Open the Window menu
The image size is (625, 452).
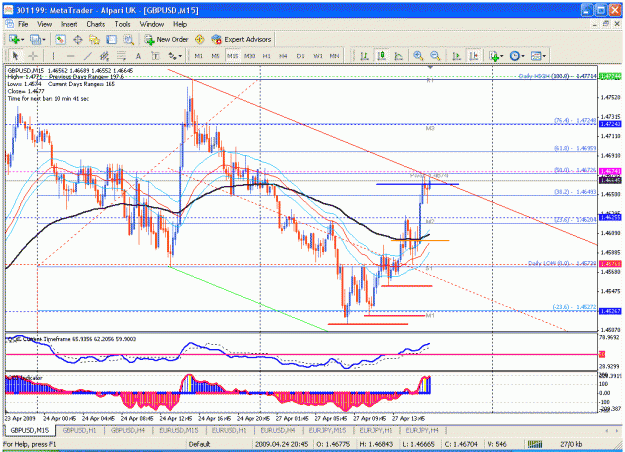(x=151, y=24)
